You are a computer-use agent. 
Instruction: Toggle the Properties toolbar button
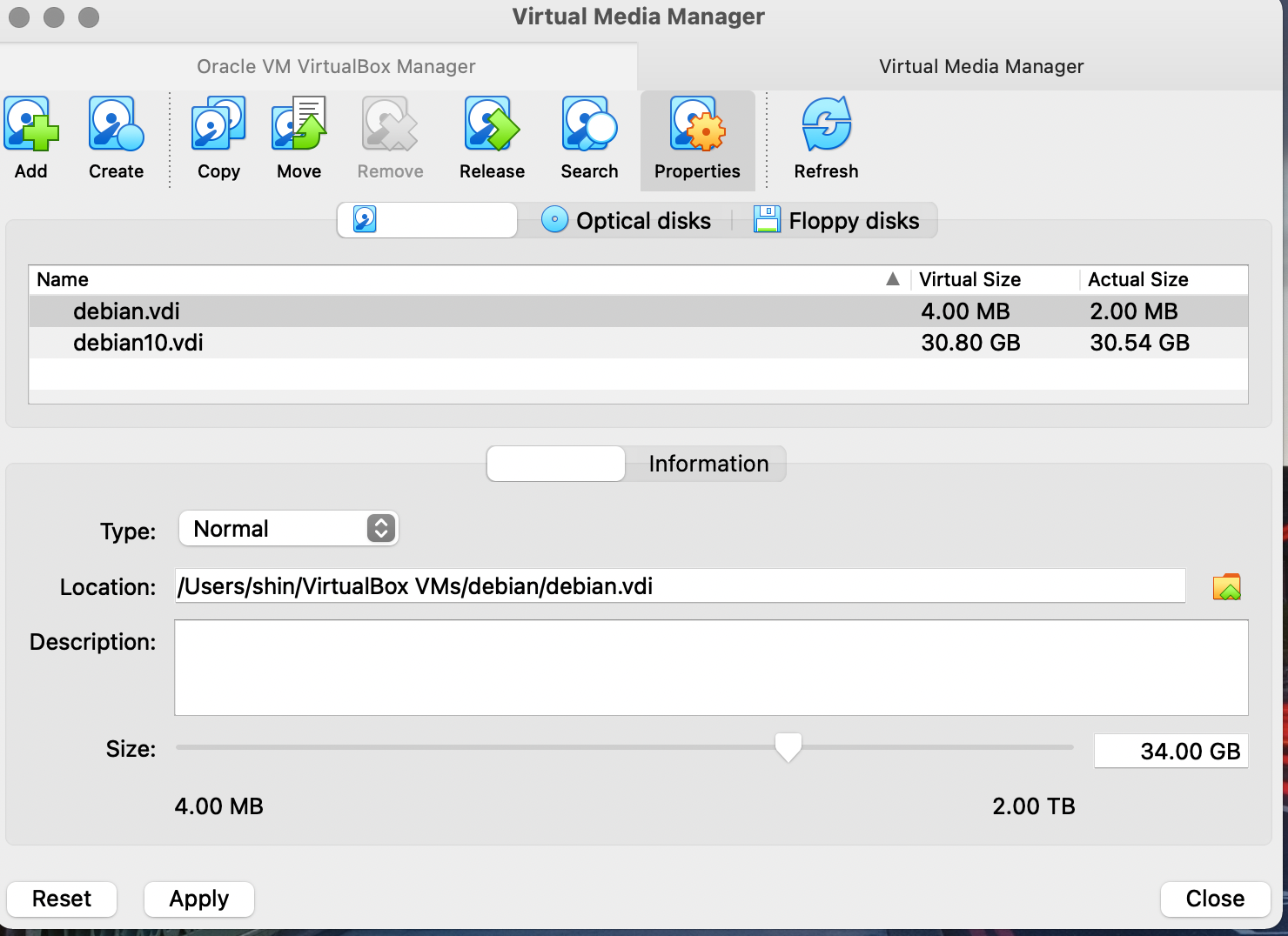coord(697,140)
